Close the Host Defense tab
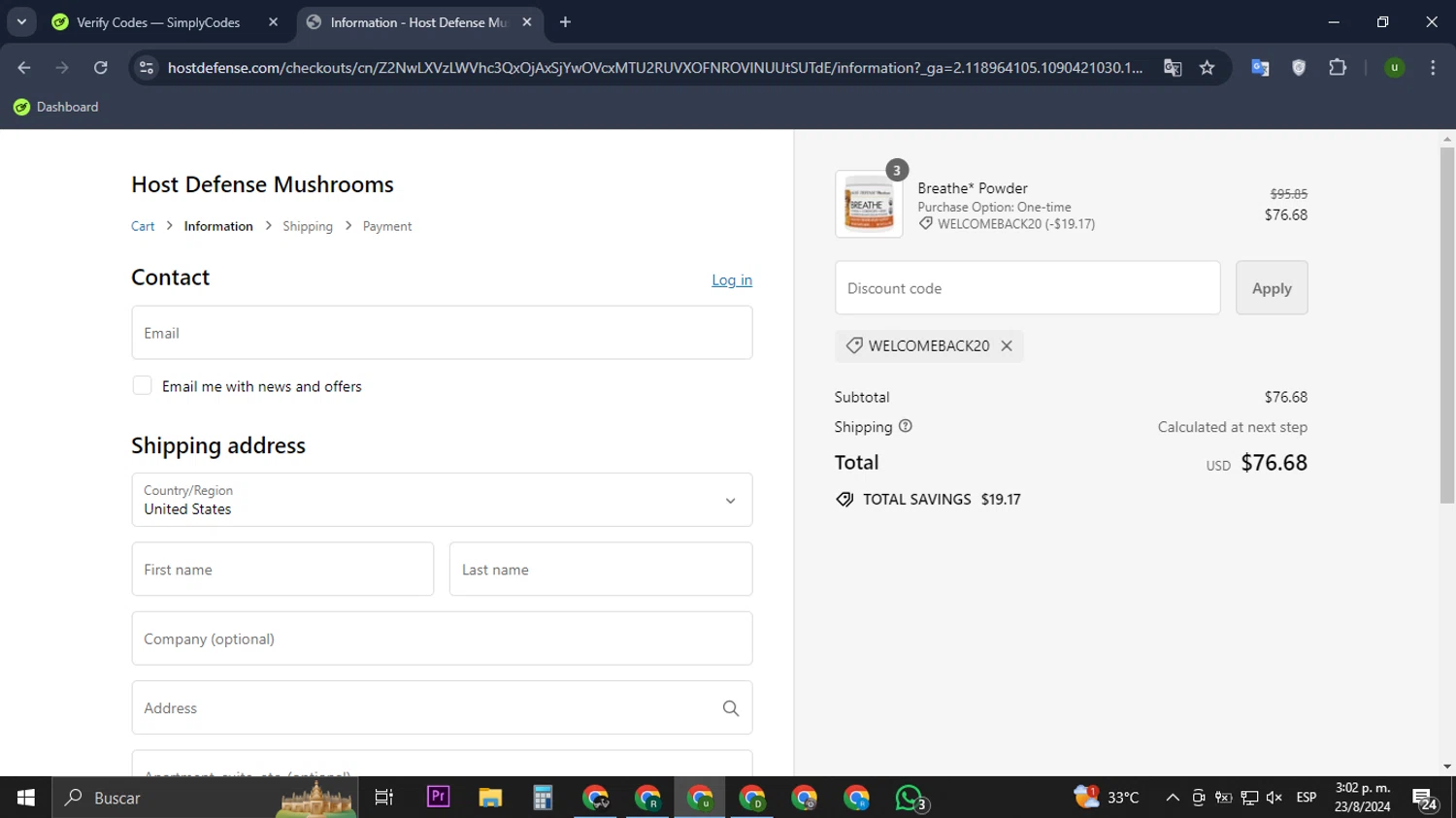Viewport: 1456px width, 818px height. tap(527, 22)
